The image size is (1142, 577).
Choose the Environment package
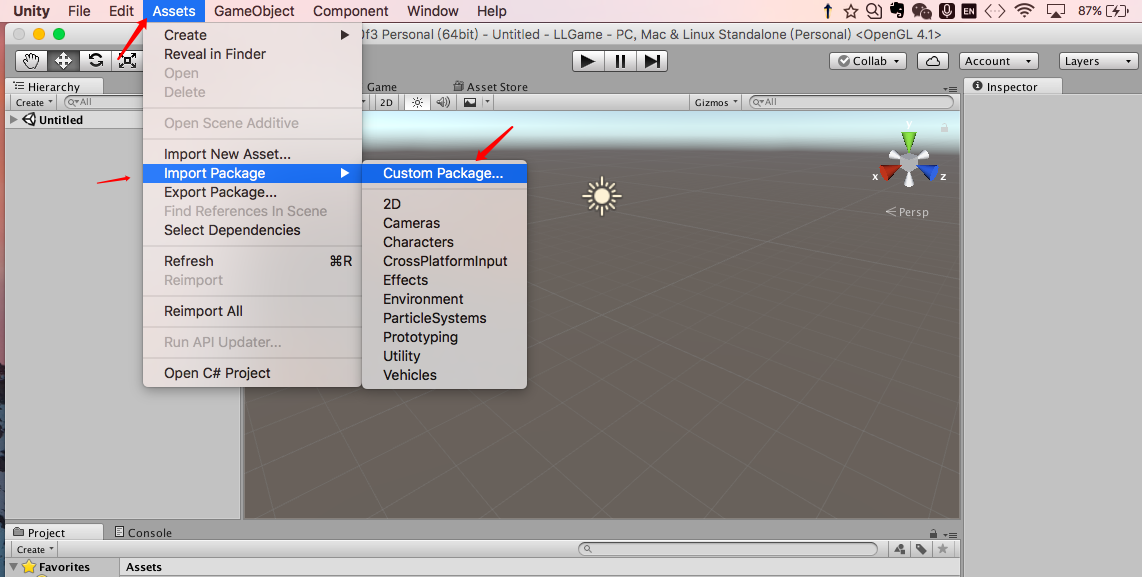click(x=444, y=299)
